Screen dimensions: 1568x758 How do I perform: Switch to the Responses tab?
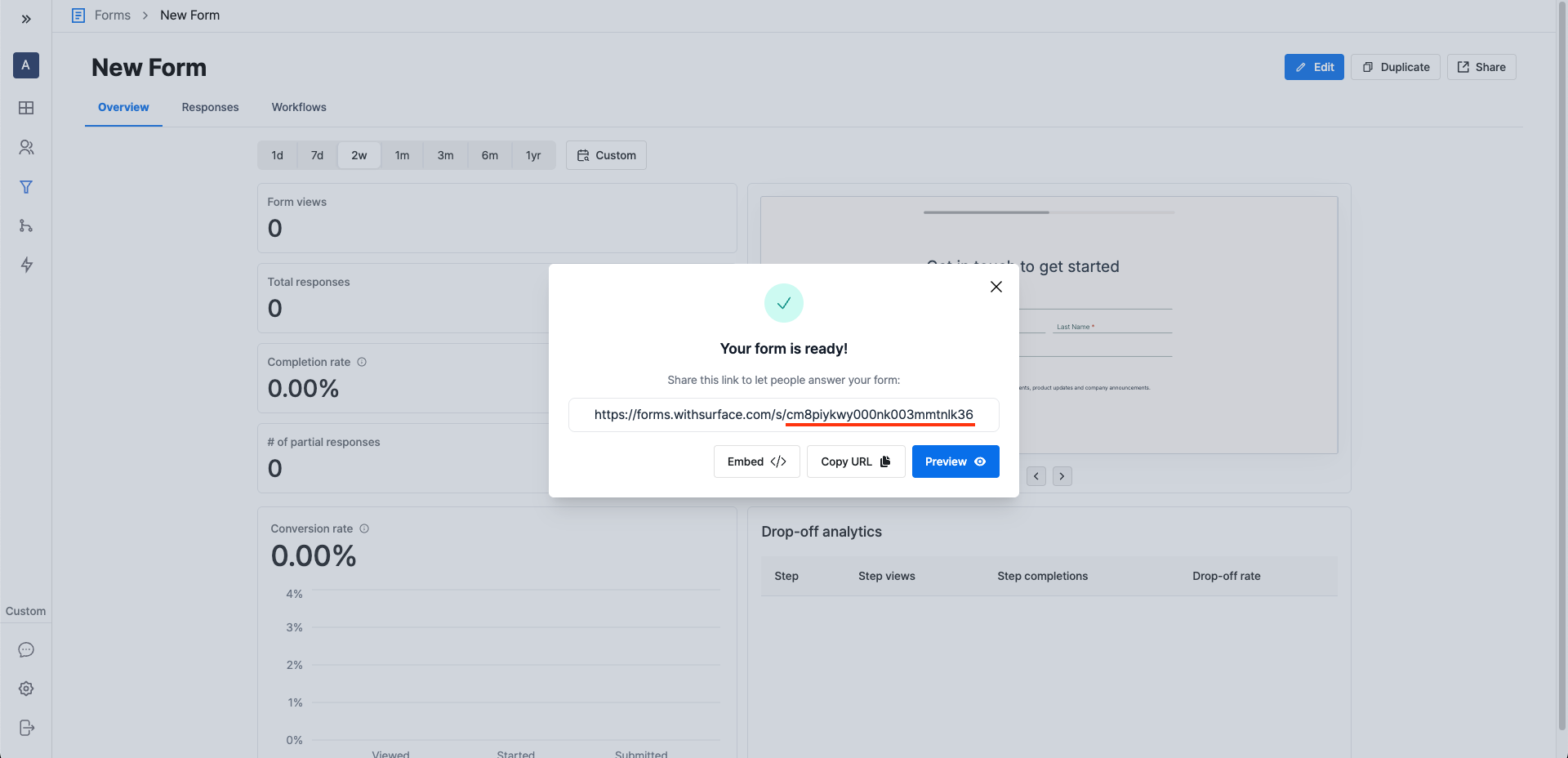point(210,107)
